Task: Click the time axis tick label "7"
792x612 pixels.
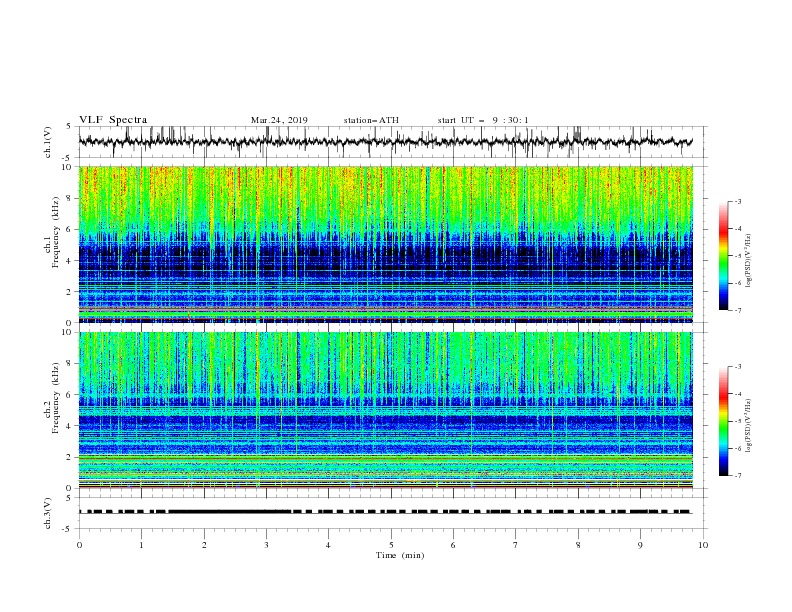Action: (x=516, y=545)
